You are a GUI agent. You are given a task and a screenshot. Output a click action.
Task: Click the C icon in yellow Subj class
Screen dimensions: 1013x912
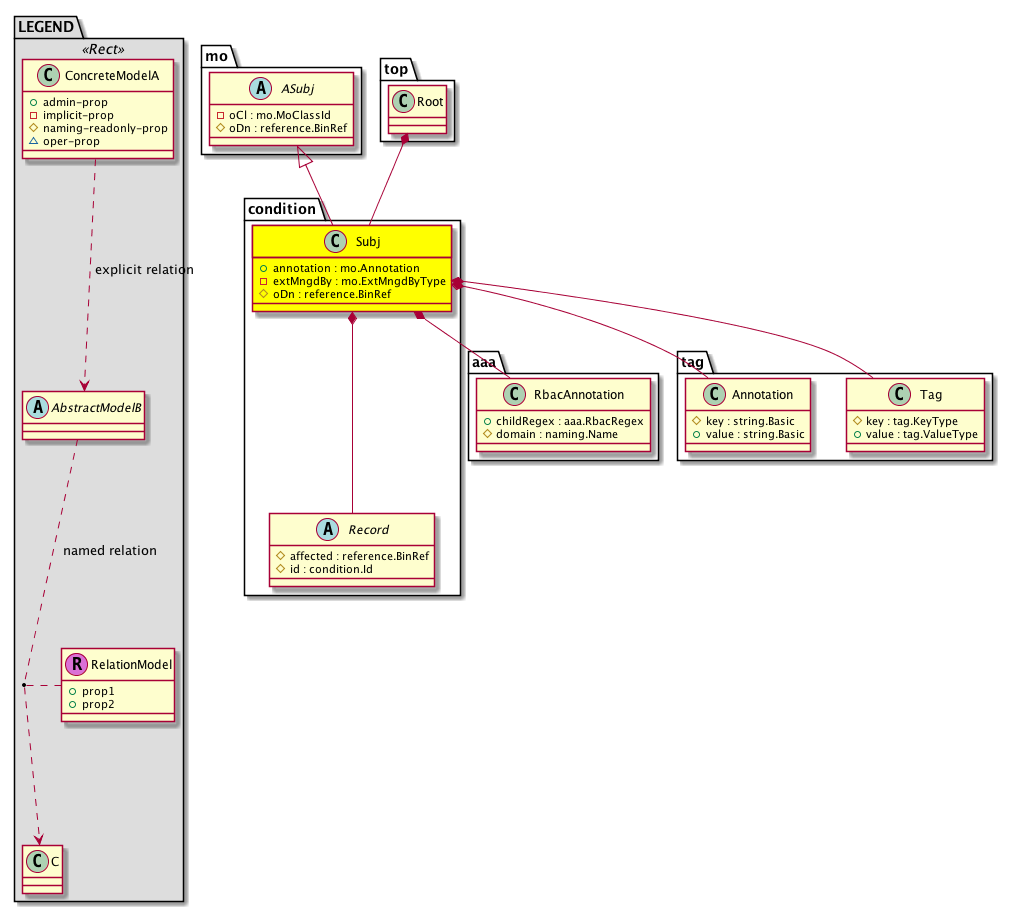pos(332,241)
